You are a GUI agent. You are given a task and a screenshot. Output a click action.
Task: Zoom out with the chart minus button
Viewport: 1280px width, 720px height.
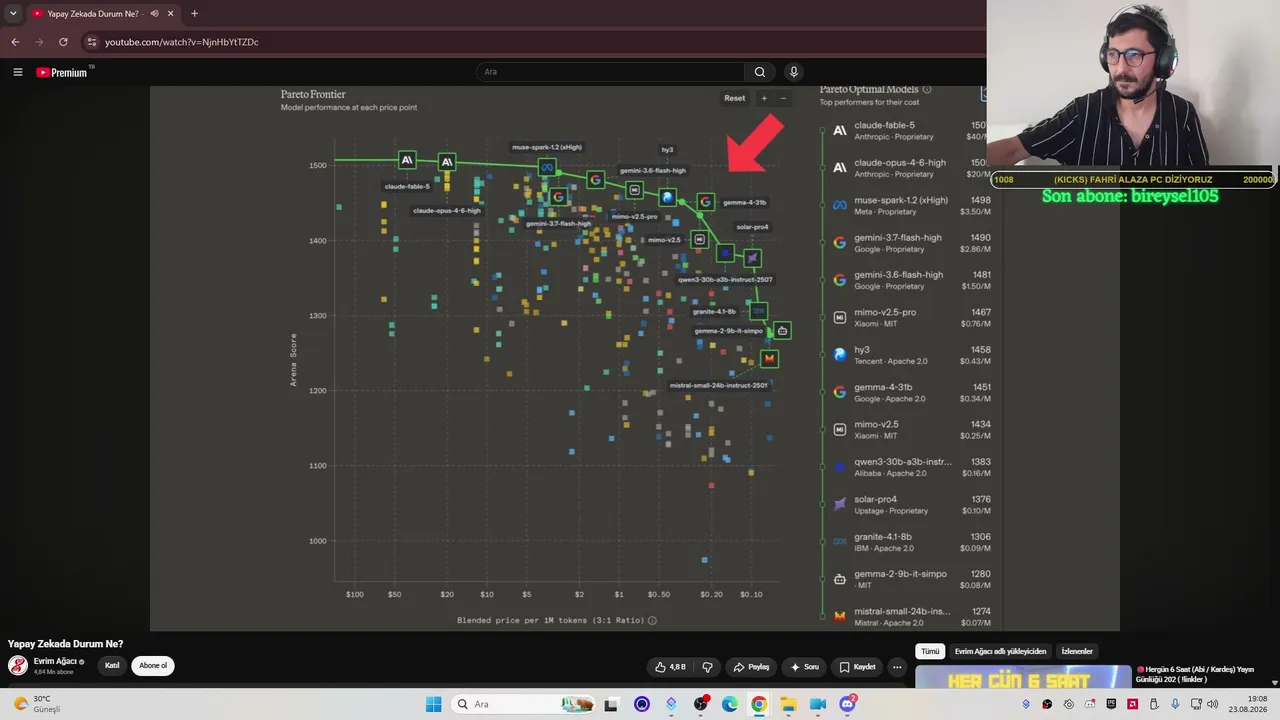pyautogui.click(x=783, y=98)
